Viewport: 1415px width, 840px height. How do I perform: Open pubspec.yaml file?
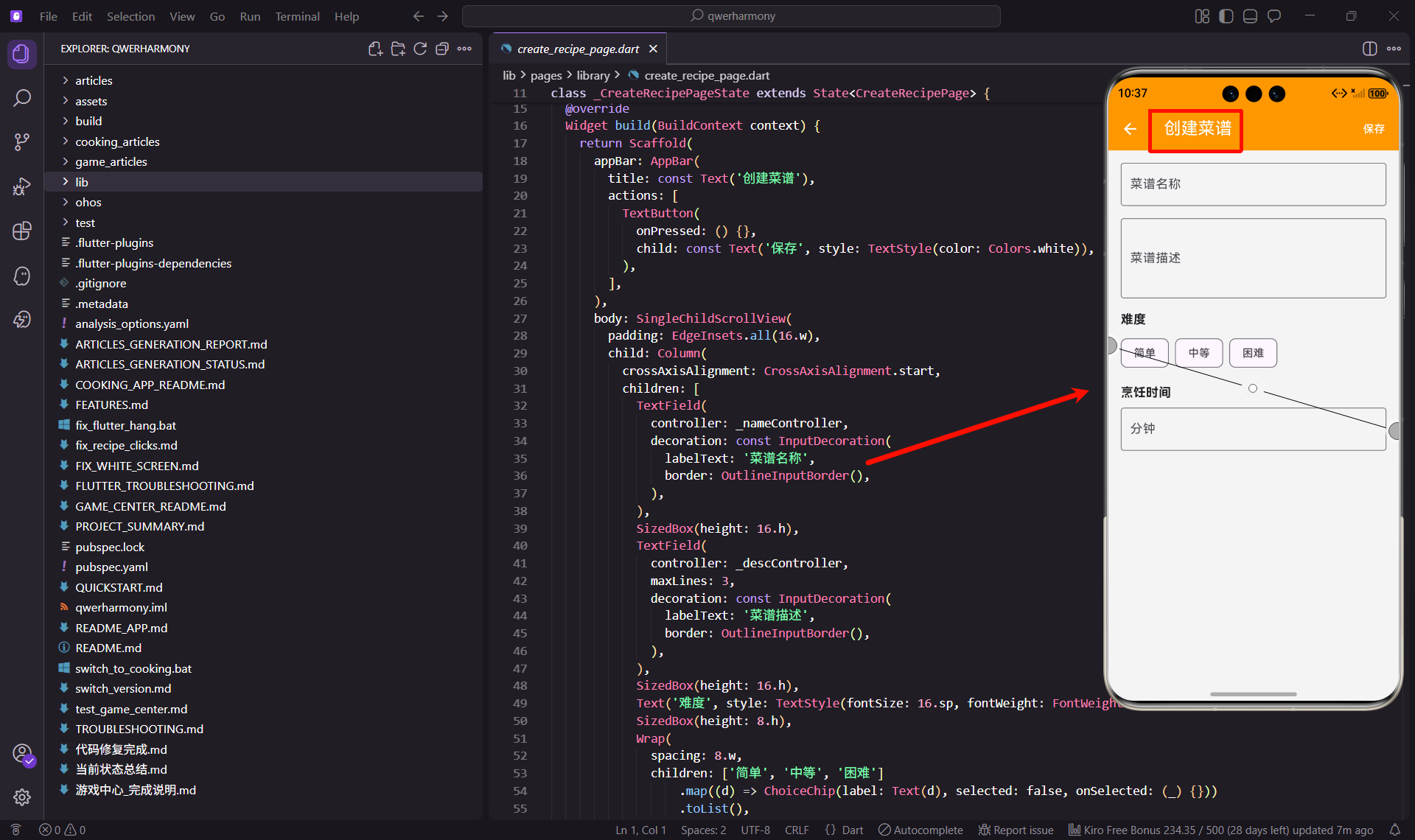(111, 567)
